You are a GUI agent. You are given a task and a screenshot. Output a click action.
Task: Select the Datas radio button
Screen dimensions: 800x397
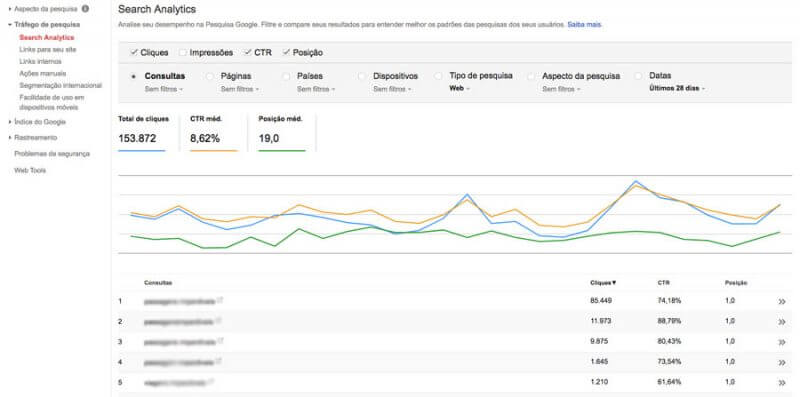click(638, 76)
